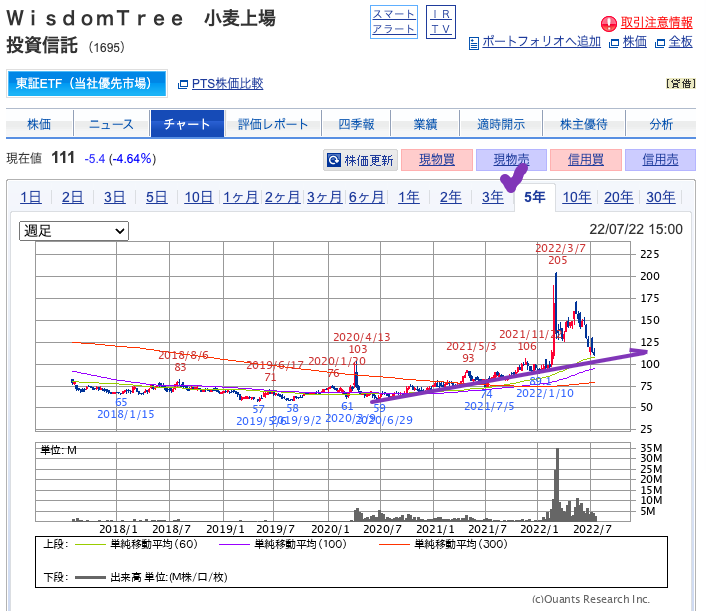Click the 22/07/22 15:00 timestamp

click(x=636, y=229)
